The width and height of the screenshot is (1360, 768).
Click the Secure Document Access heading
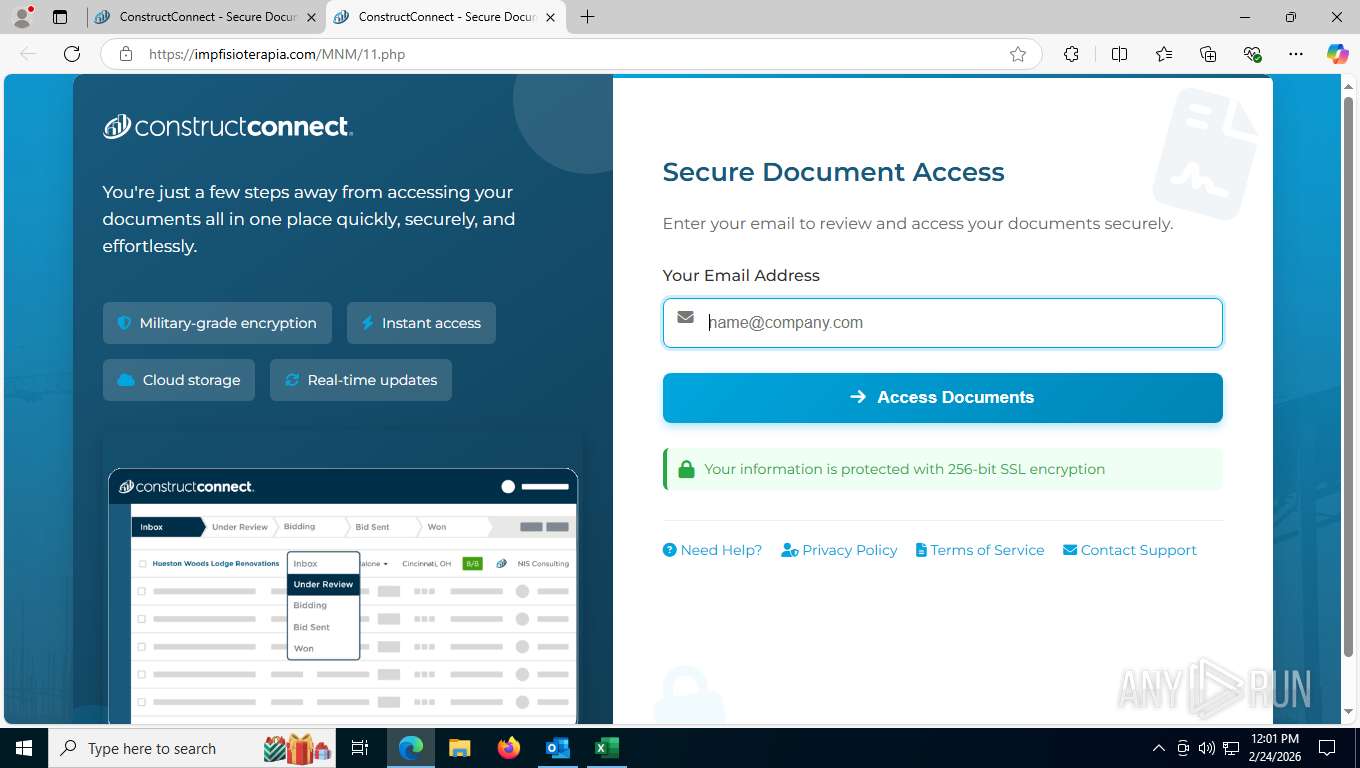[x=833, y=172]
